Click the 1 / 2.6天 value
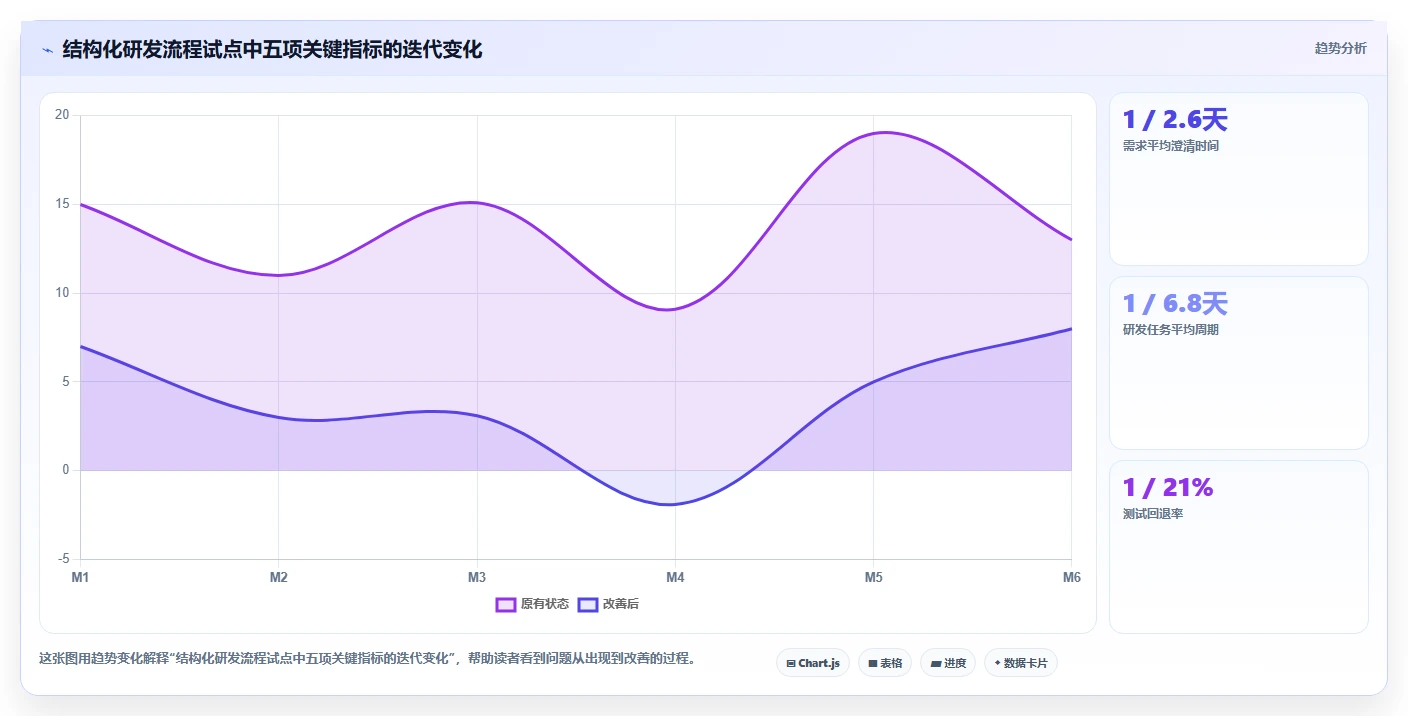1408x716 pixels. coord(1175,120)
